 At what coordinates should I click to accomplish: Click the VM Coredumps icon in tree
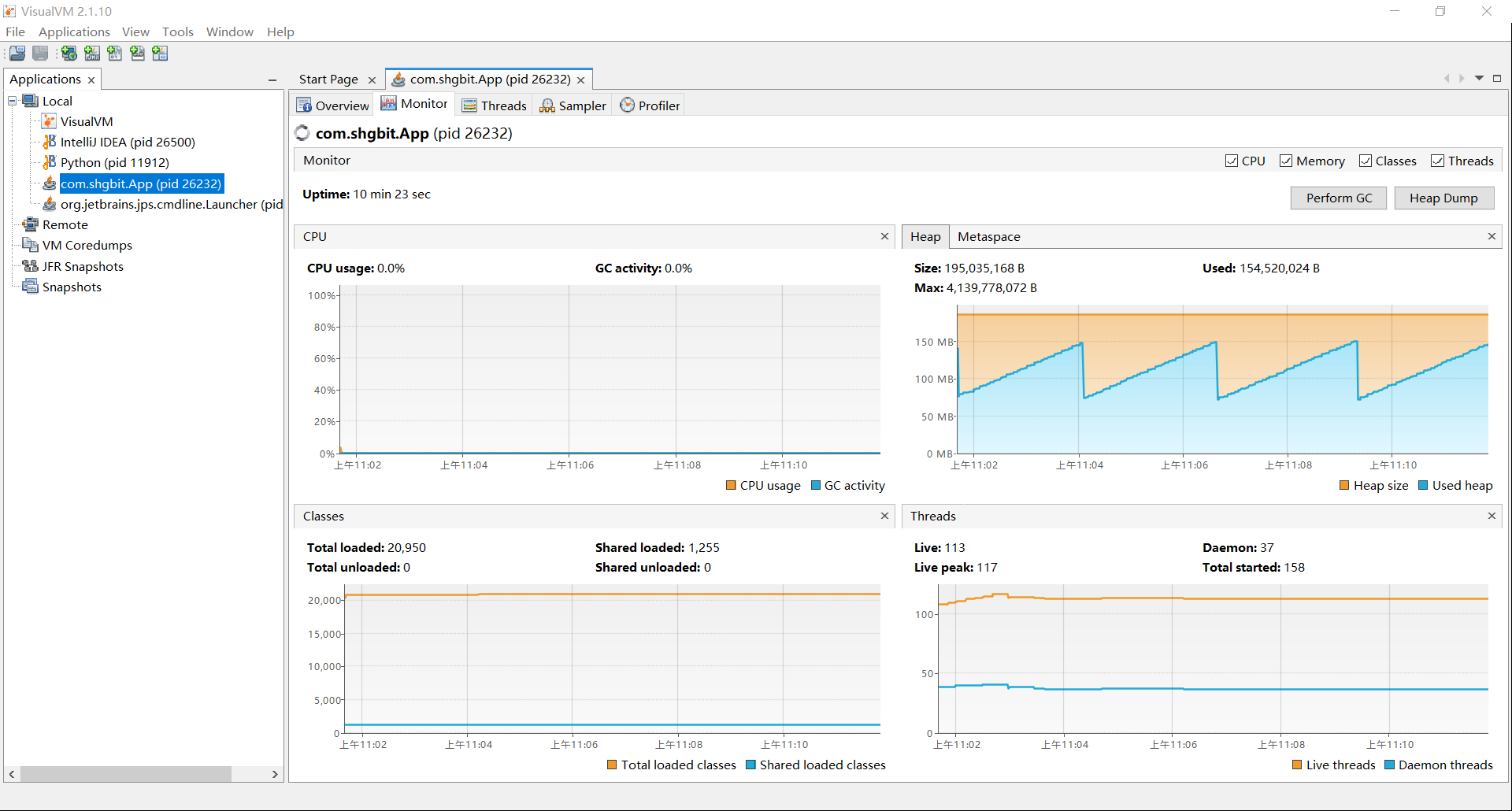click(31, 245)
